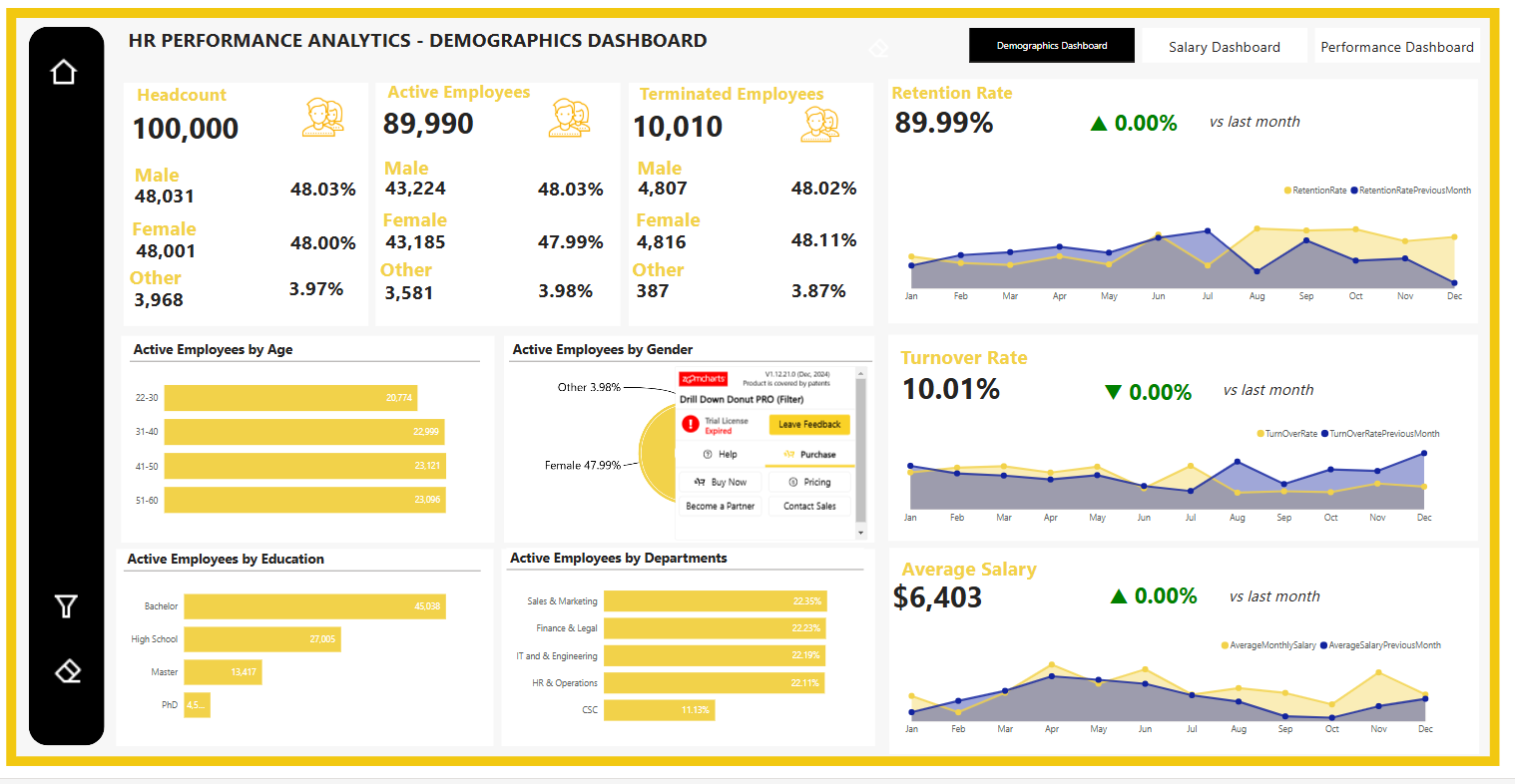Click the yellow donut chart segment
The height and width of the screenshot is (784, 1515).
pos(657,452)
